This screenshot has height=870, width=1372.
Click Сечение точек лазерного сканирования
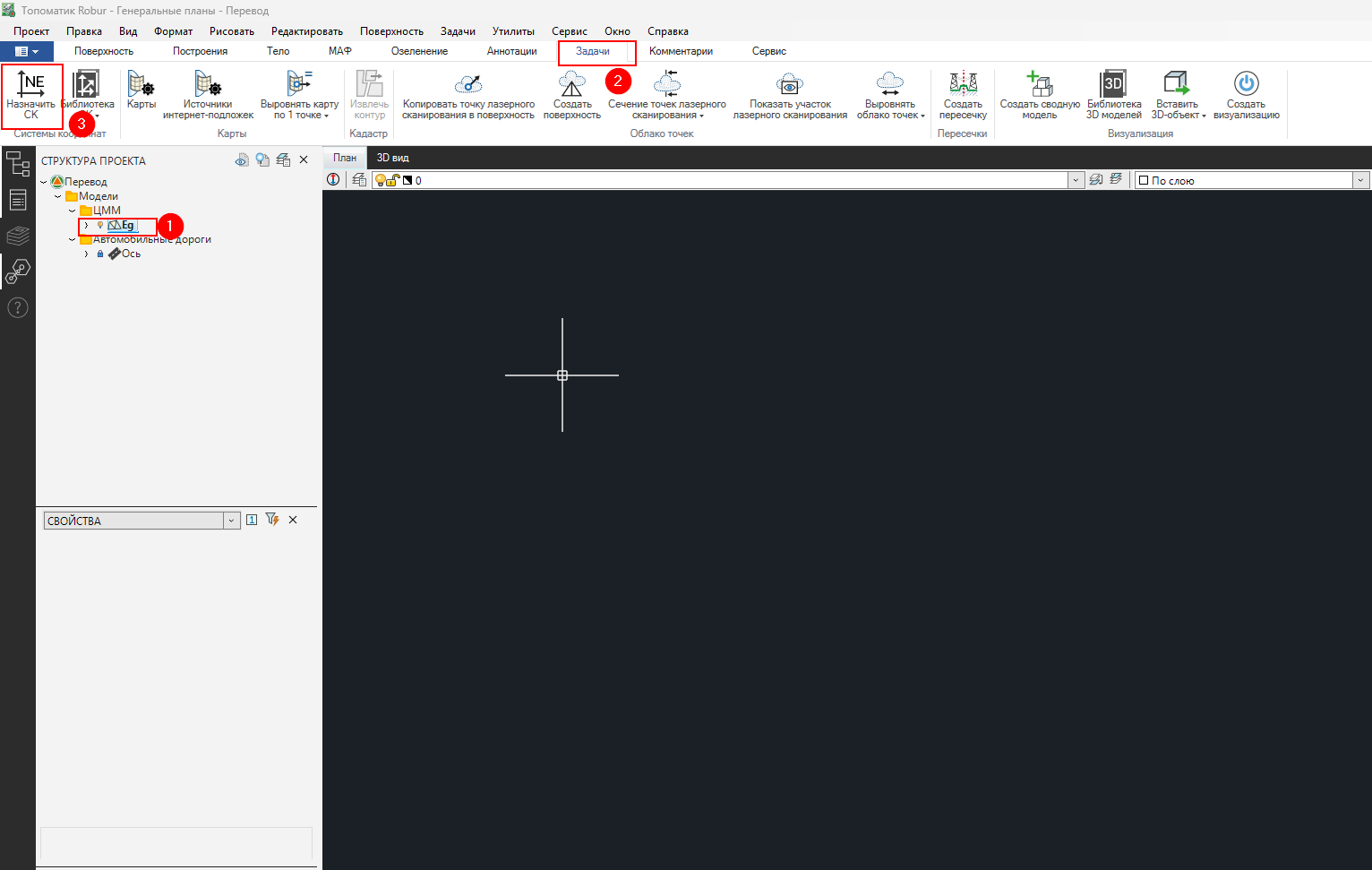coord(667,95)
